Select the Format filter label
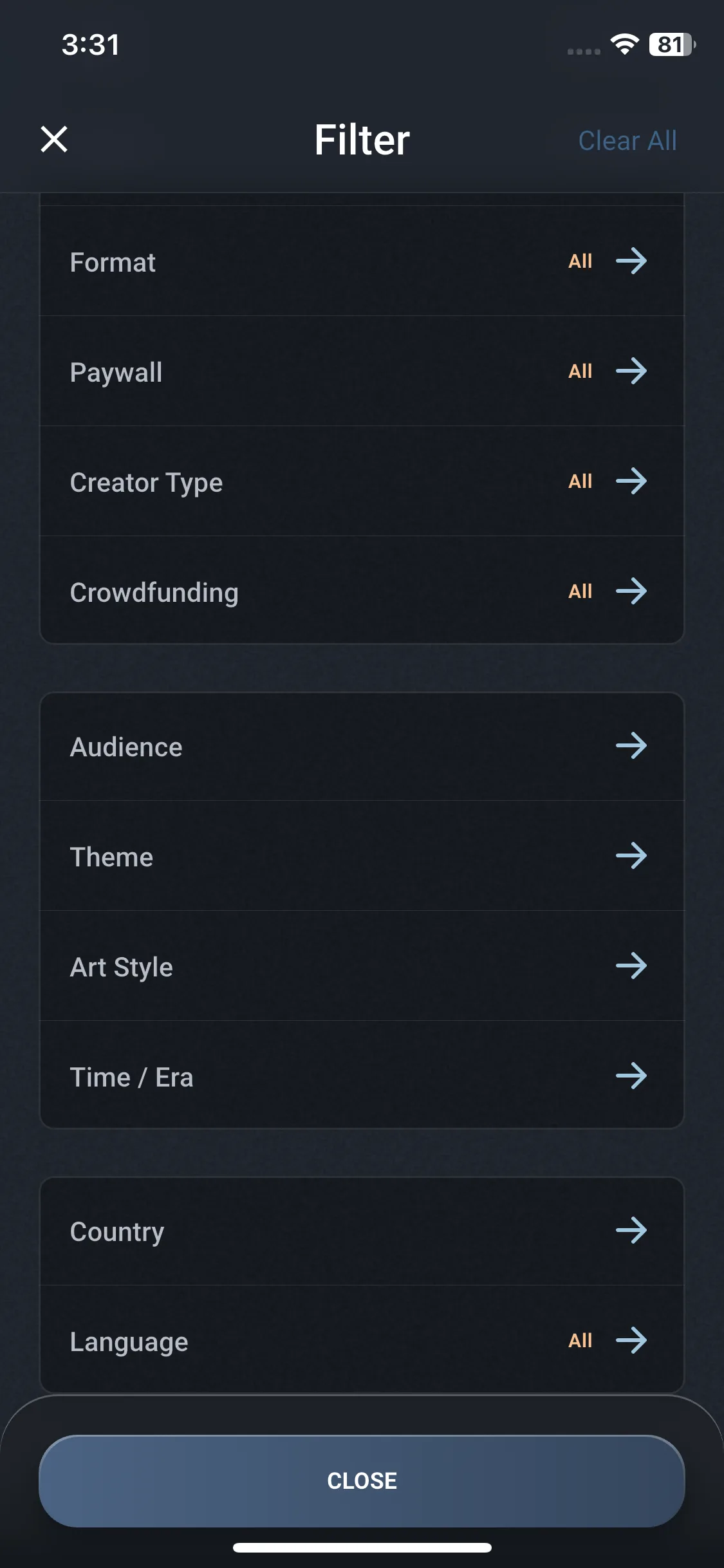The height and width of the screenshot is (1568, 724). click(x=113, y=263)
